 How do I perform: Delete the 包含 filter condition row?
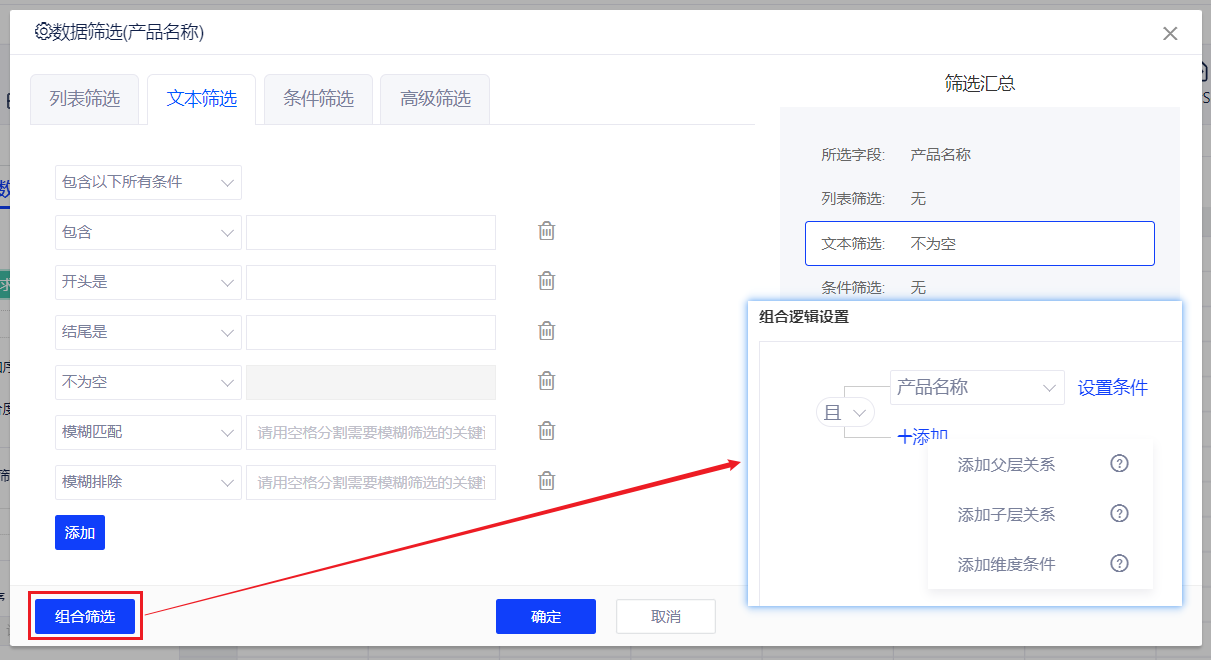(547, 231)
